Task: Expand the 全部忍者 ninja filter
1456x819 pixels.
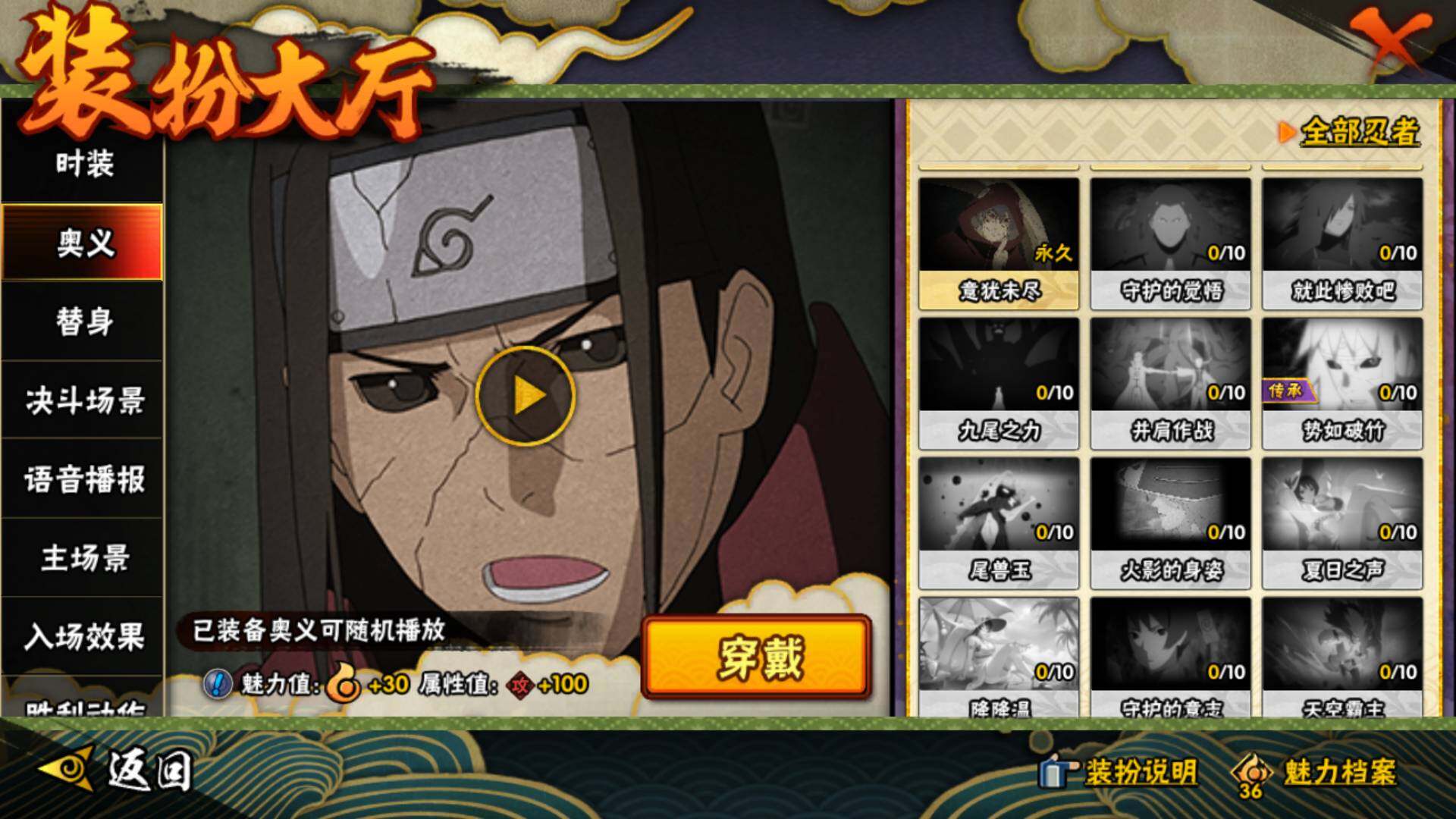Action: [x=1350, y=132]
